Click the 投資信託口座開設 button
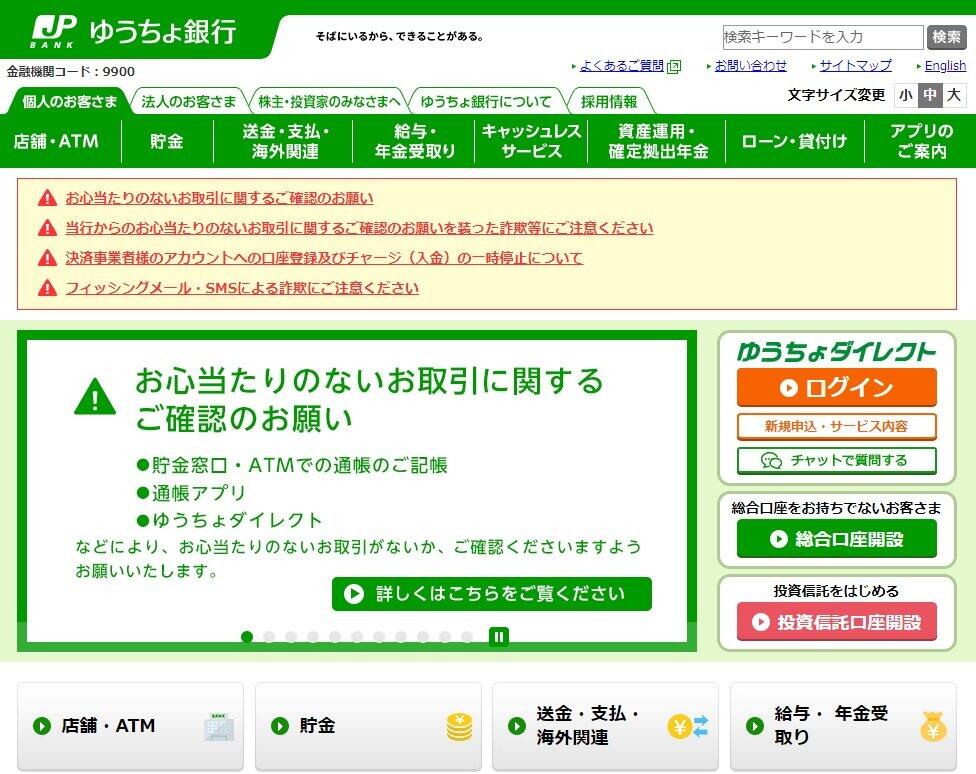This screenshot has height=774, width=976. [836, 619]
